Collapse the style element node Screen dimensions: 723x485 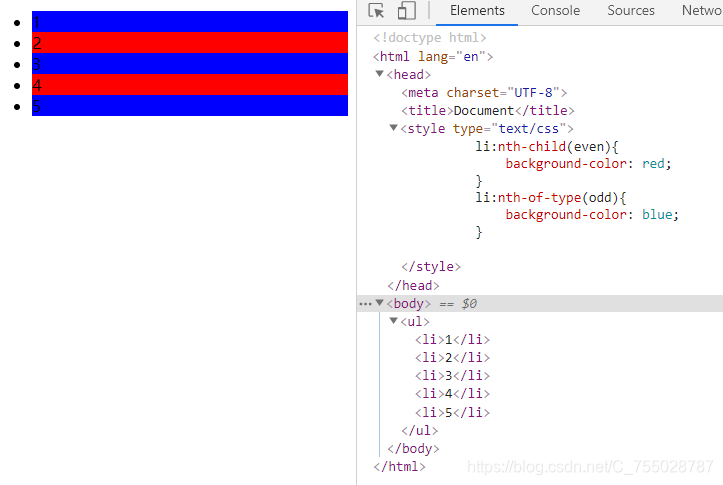tap(393, 128)
